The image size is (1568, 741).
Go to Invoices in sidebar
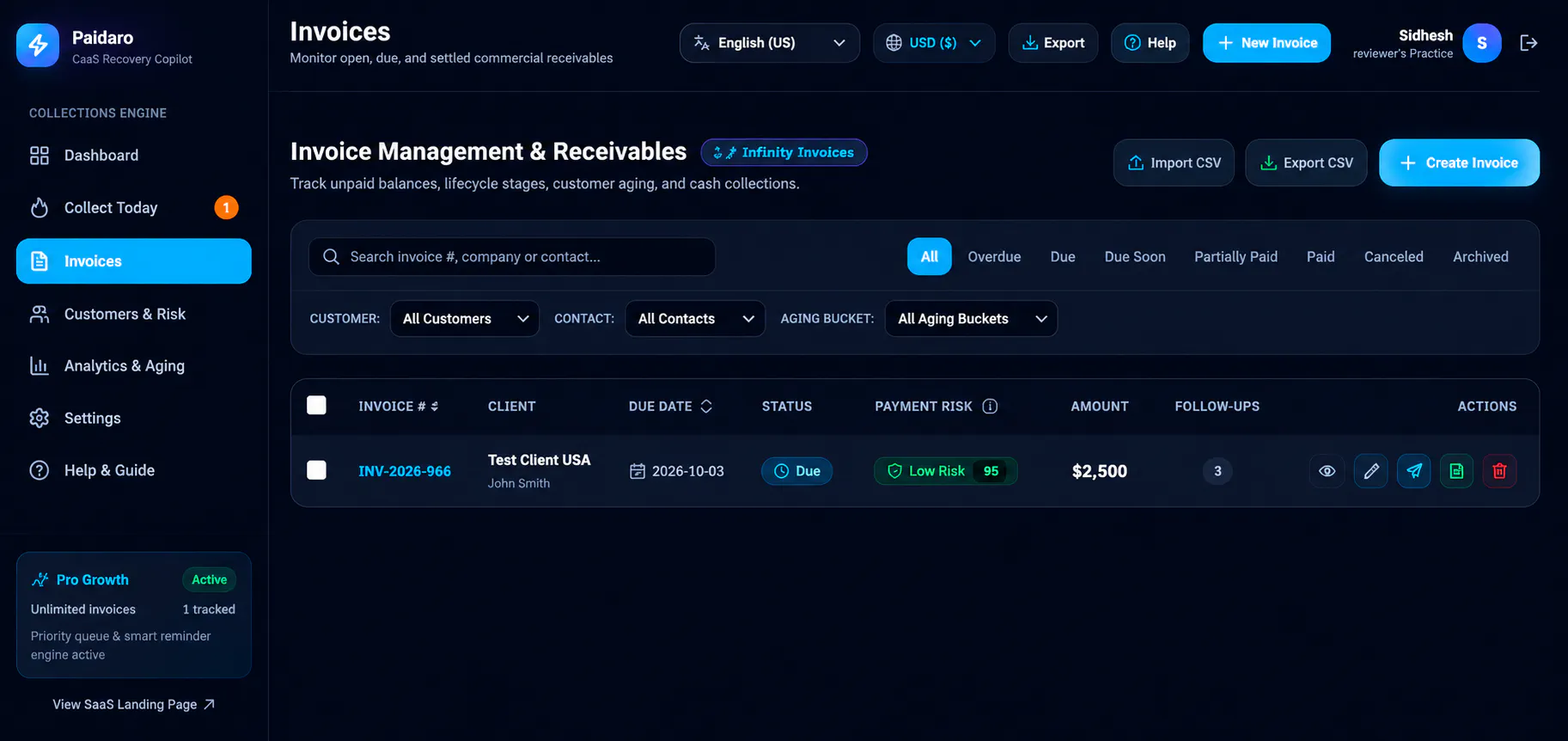[134, 261]
